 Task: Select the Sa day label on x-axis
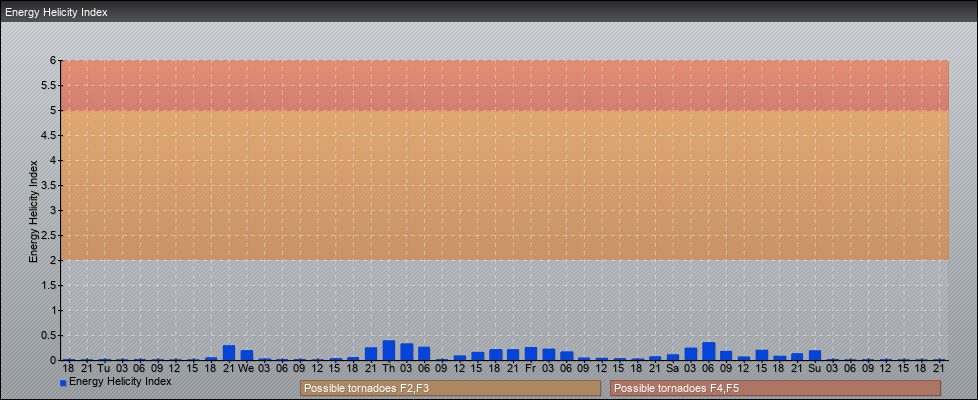[x=673, y=368]
